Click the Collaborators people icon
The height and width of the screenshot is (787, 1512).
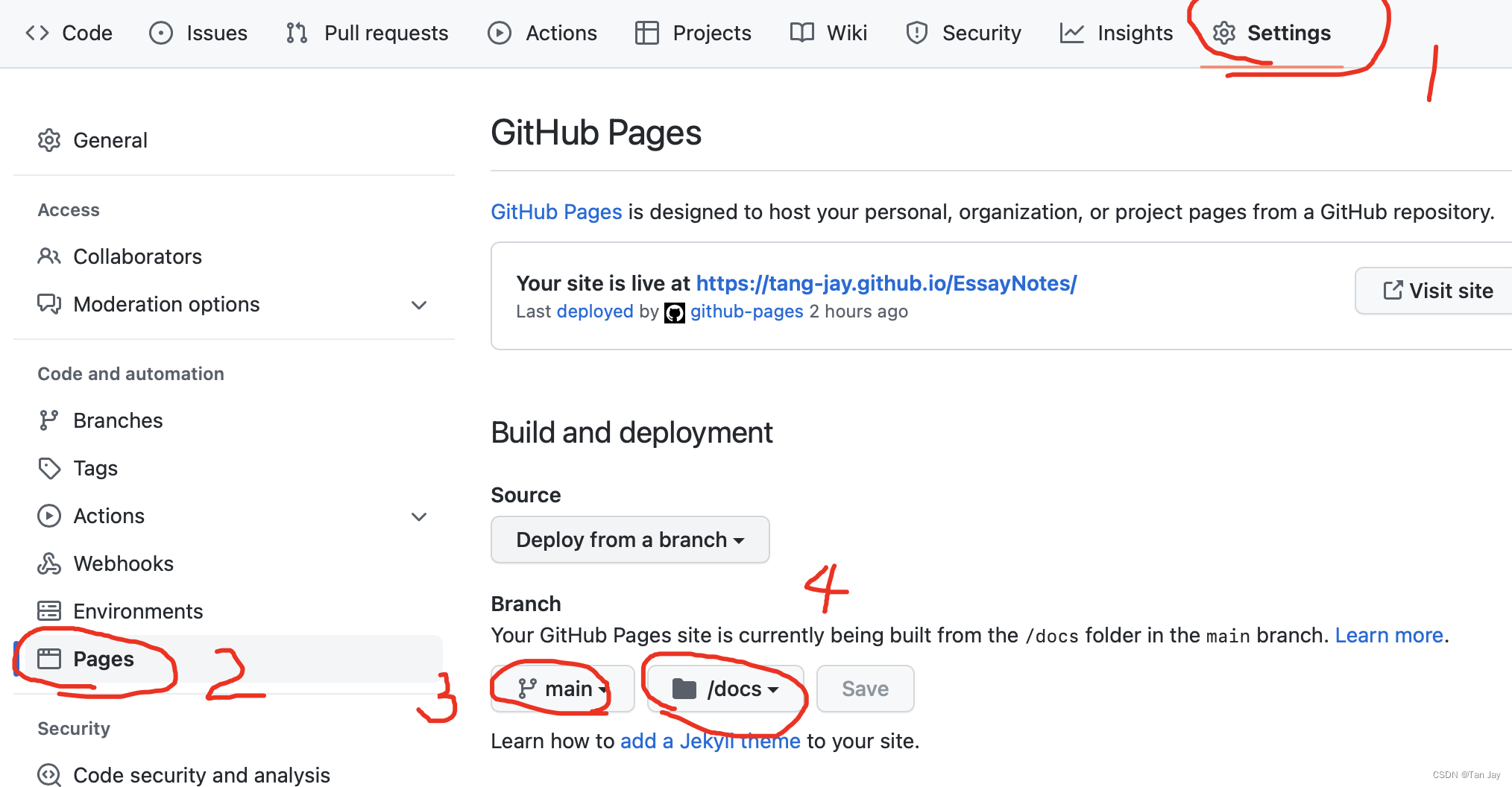point(49,256)
